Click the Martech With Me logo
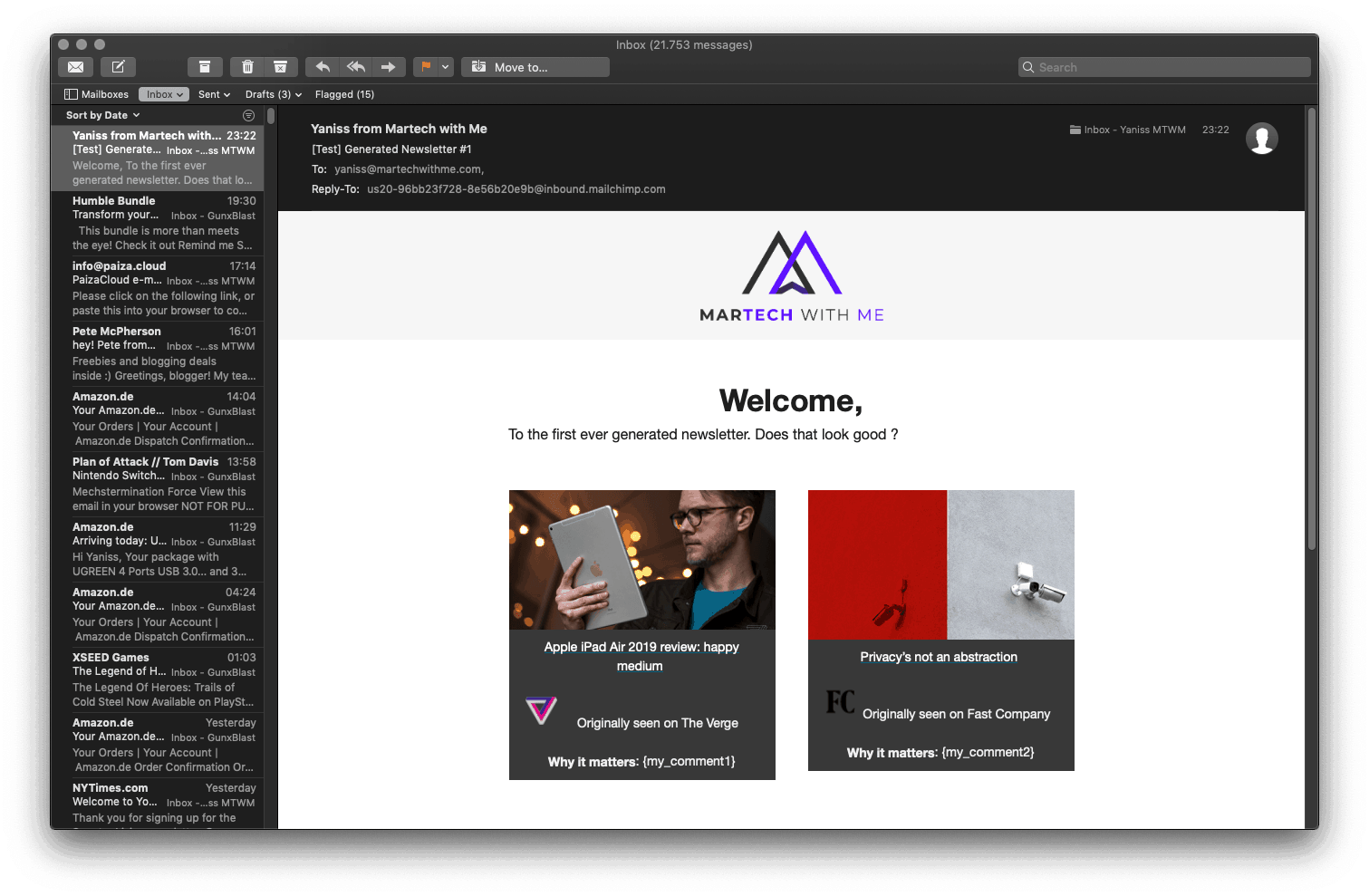1369x896 pixels. coord(792,276)
